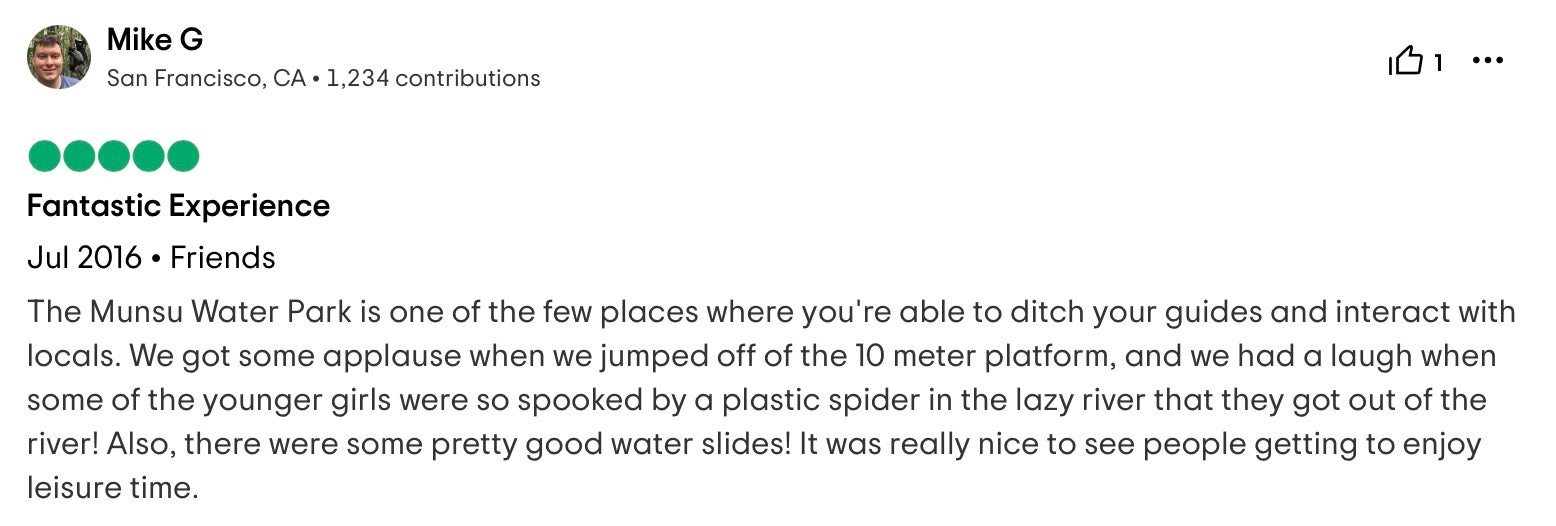Click the fifth green rating bubble
This screenshot has height=526, width=1556.
pos(183,157)
